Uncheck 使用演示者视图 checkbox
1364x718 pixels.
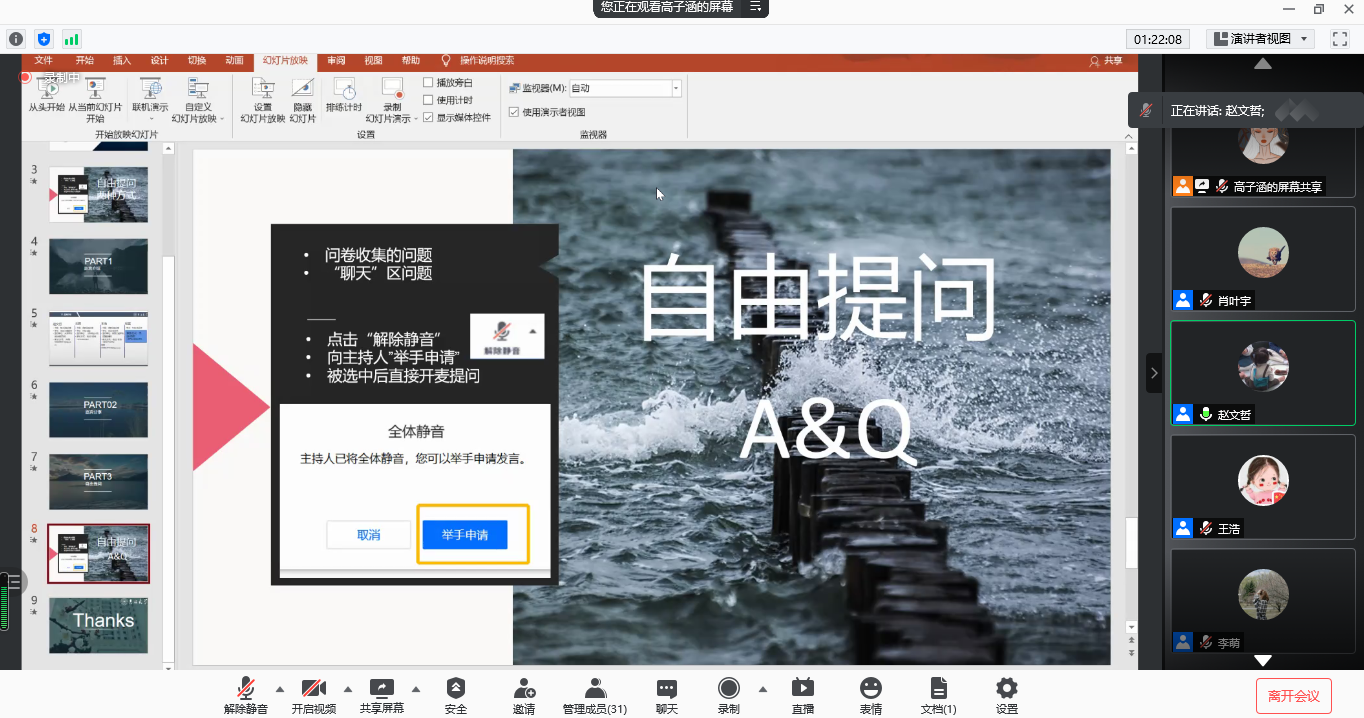tap(514, 112)
